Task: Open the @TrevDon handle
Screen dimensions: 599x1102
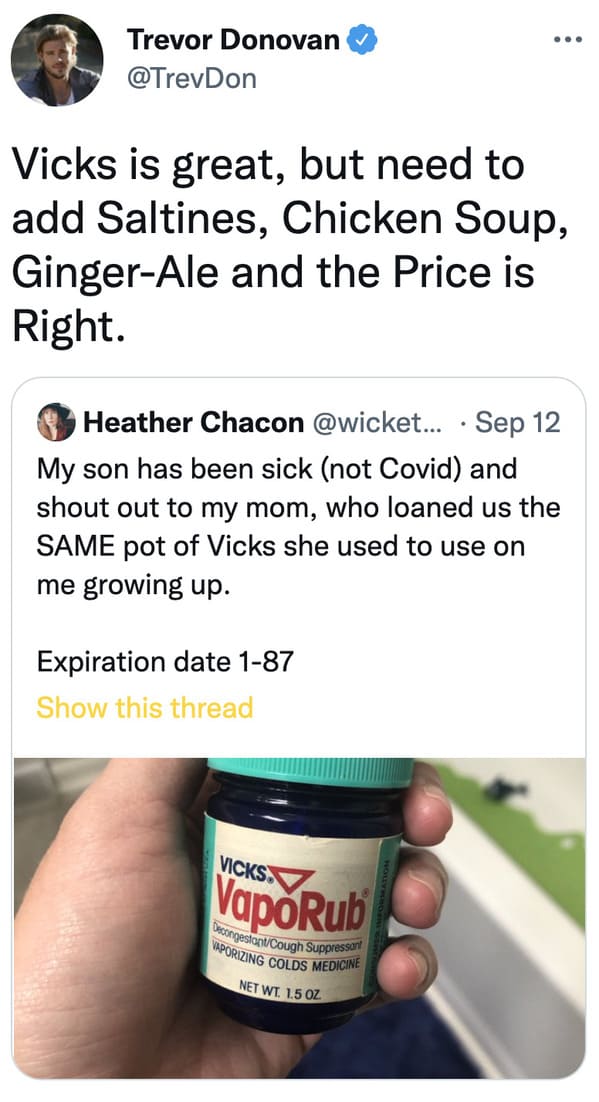Action: click(191, 79)
